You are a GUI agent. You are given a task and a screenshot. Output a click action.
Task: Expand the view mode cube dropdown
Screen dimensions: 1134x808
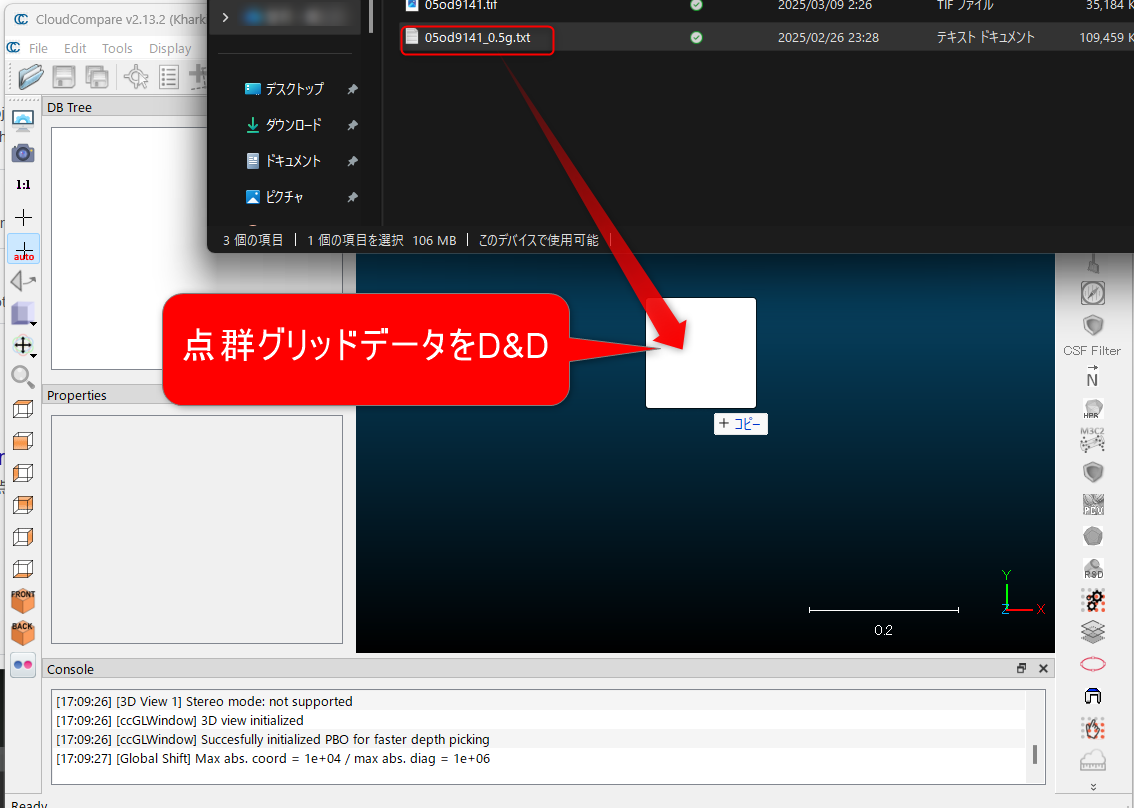pos(34,324)
